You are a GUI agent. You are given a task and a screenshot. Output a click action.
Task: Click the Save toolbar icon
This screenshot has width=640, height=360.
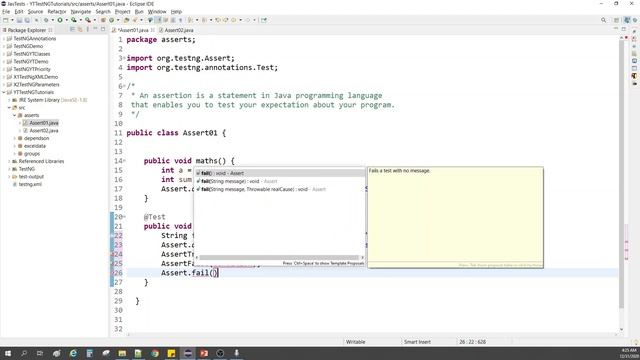pos(19,20)
